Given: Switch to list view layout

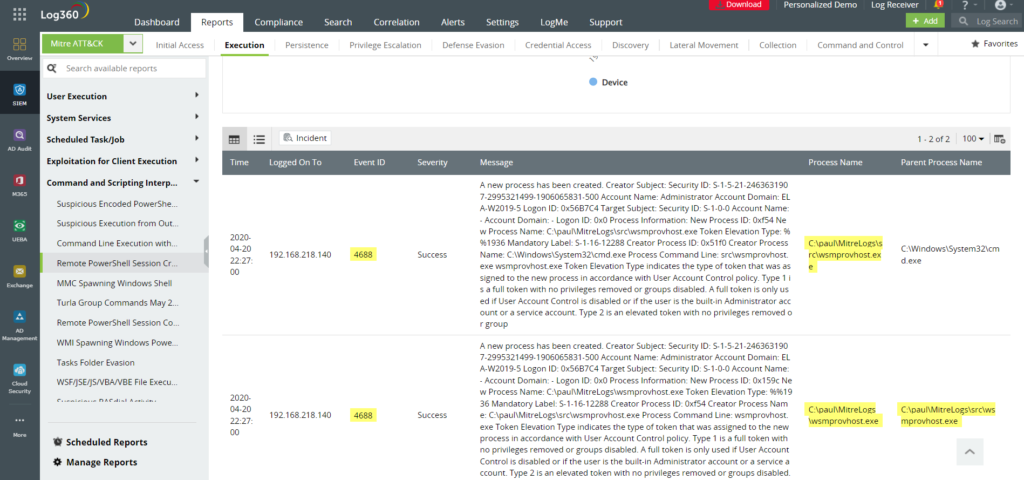Looking at the screenshot, I should point(259,139).
